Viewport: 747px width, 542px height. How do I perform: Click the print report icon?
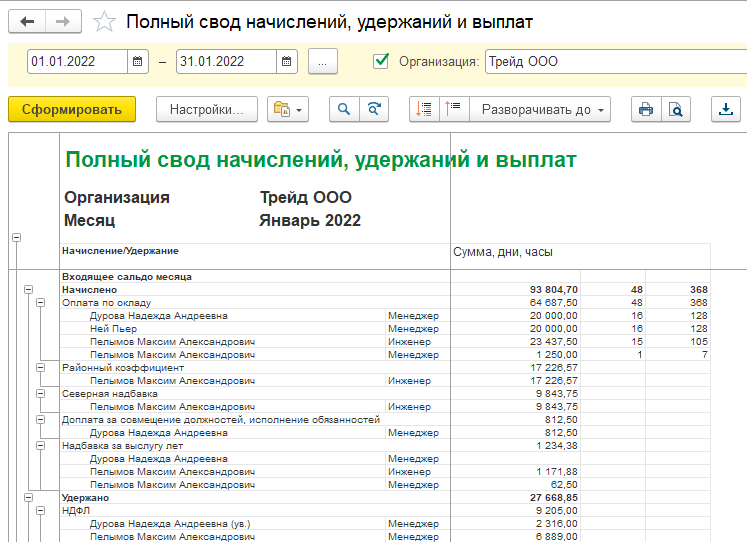(646, 109)
